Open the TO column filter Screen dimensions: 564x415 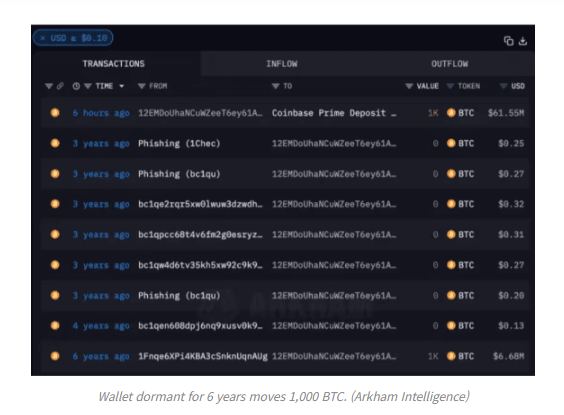276,86
